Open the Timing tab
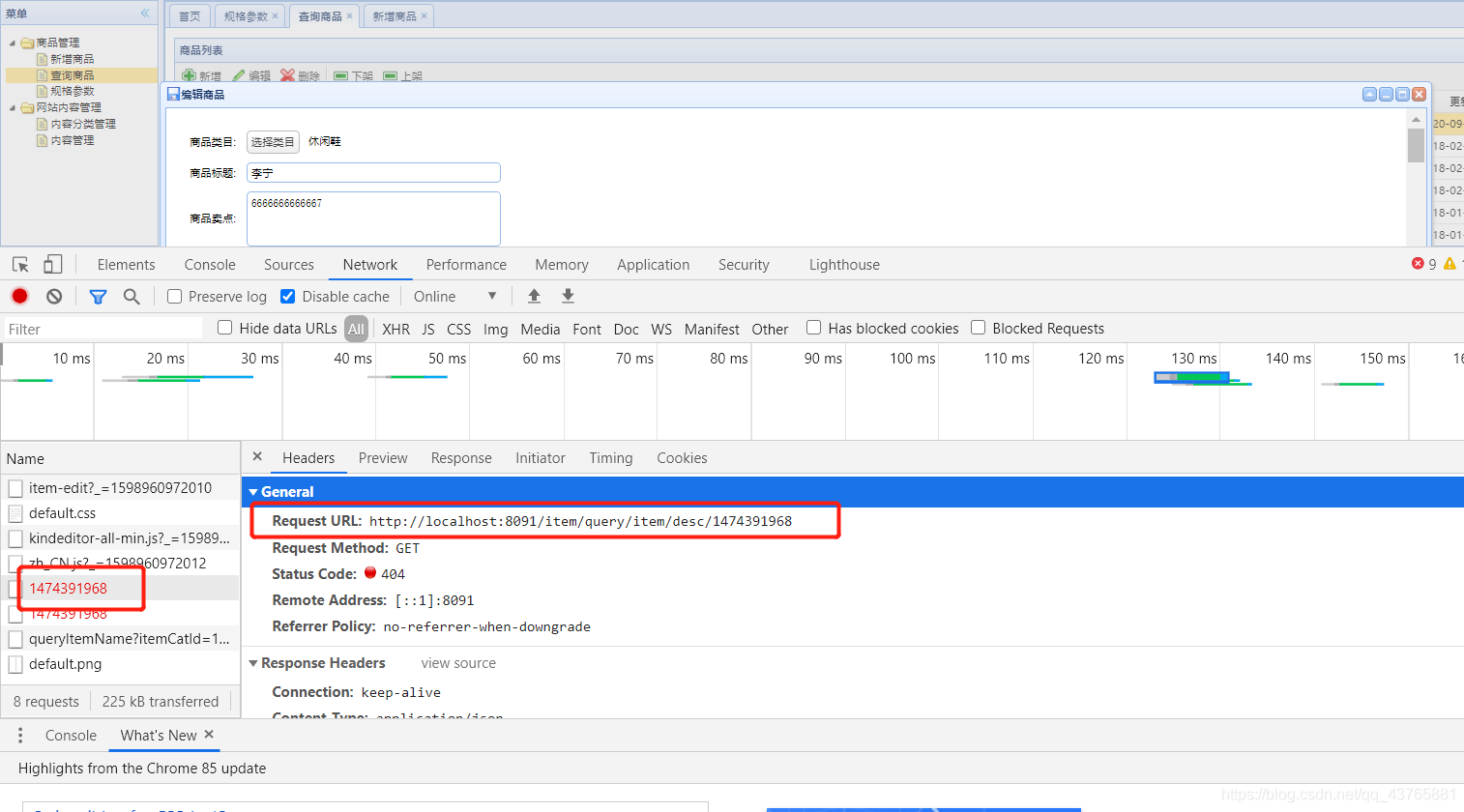1464x812 pixels. pos(611,458)
